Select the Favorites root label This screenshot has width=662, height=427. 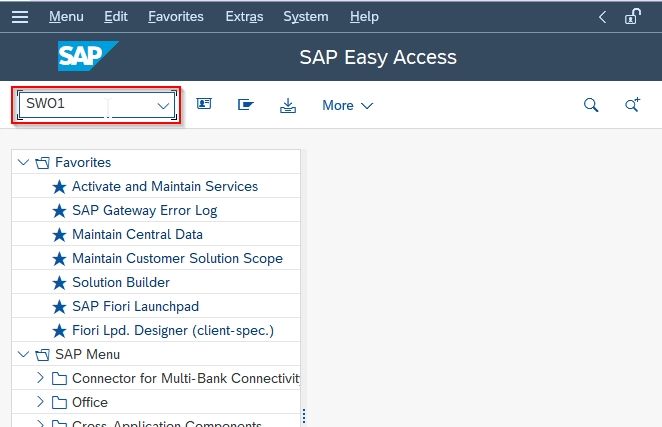coord(83,162)
